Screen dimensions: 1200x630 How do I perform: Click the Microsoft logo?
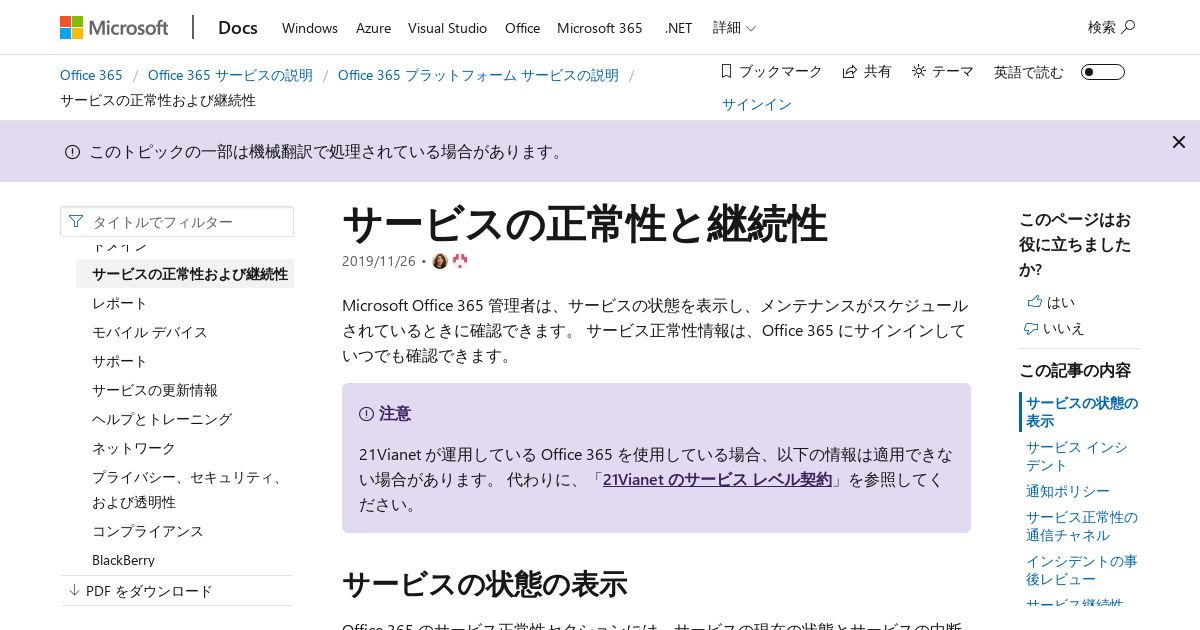click(x=114, y=28)
